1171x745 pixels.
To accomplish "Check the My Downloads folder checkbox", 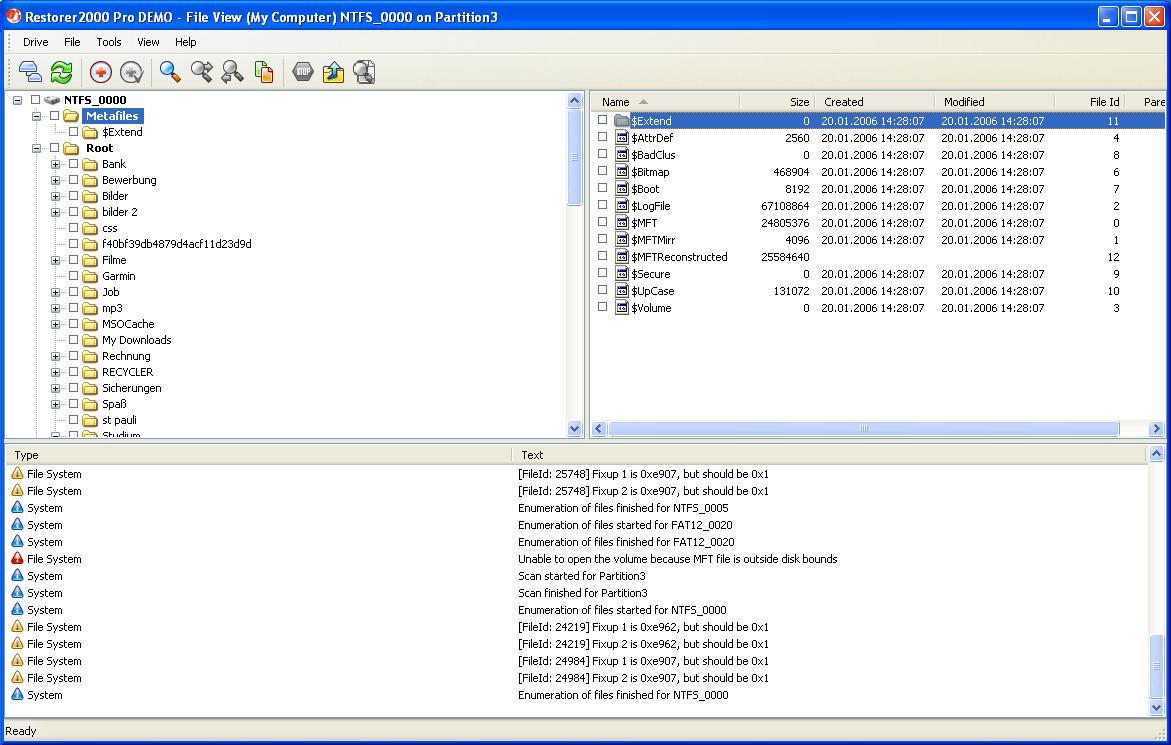I will (x=73, y=340).
